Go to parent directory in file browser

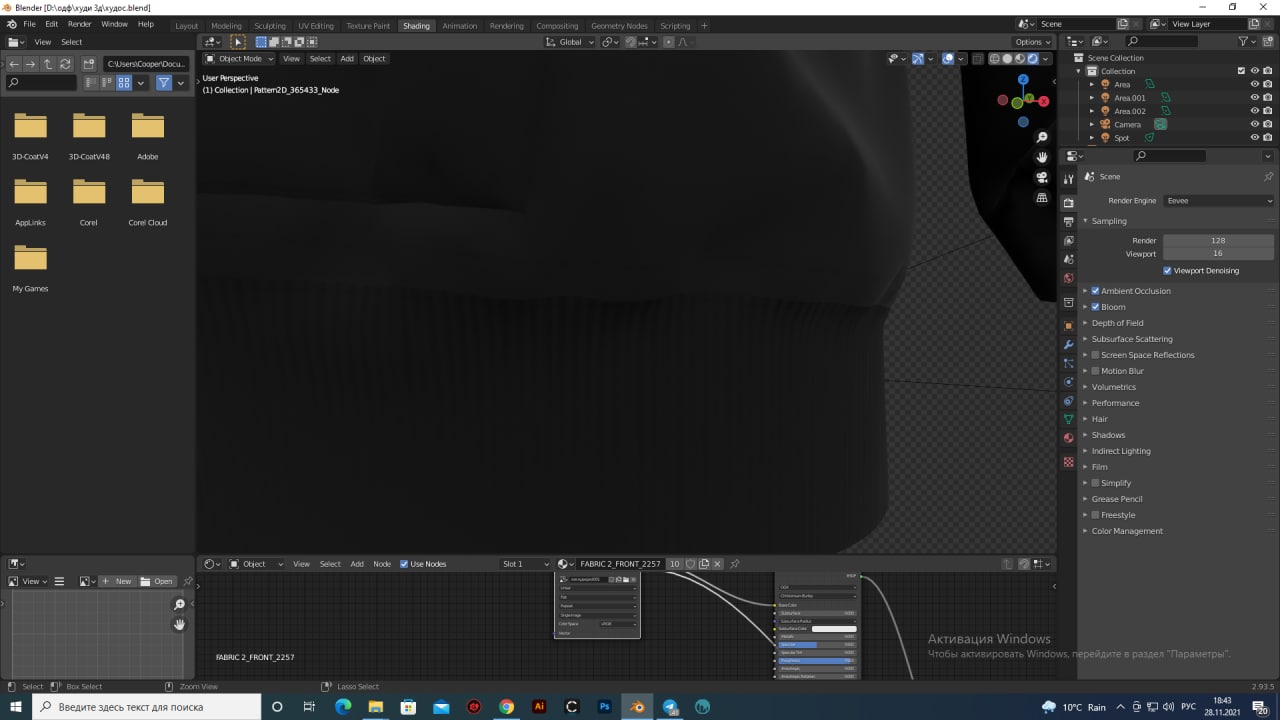coord(48,64)
